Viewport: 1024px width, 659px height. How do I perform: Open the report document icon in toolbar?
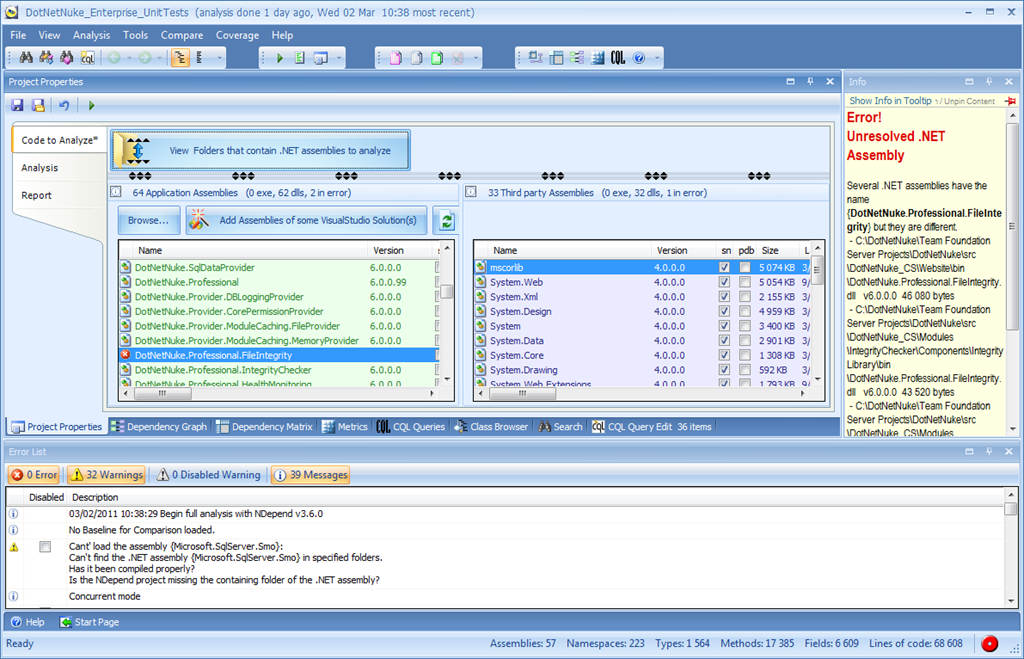click(x=300, y=58)
